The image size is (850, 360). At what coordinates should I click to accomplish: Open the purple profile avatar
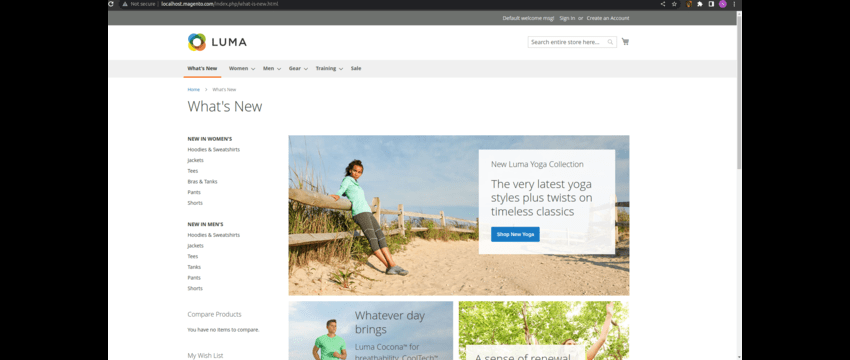coord(723,4)
